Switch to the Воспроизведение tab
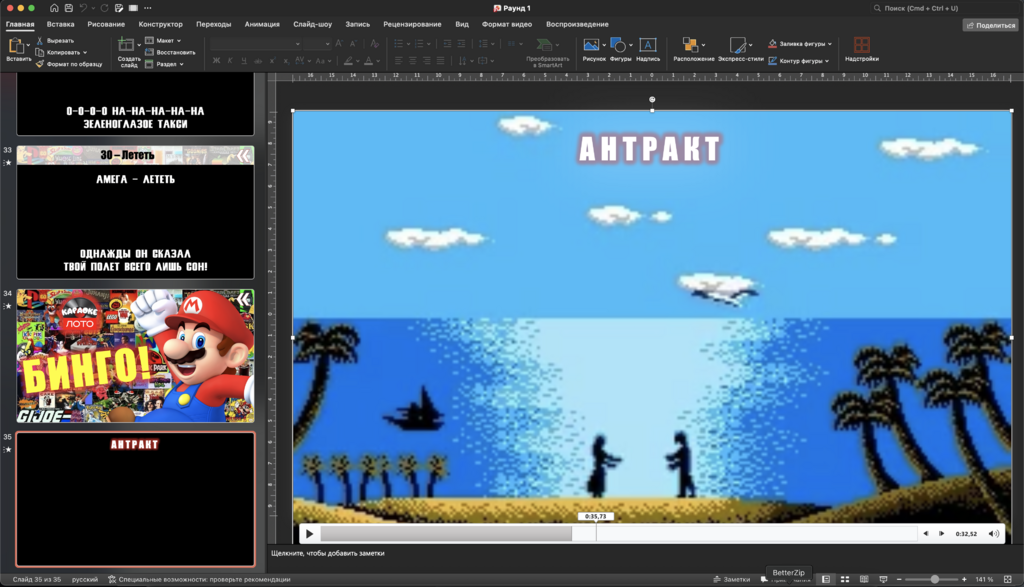1024x587 pixels. (577, 24)
